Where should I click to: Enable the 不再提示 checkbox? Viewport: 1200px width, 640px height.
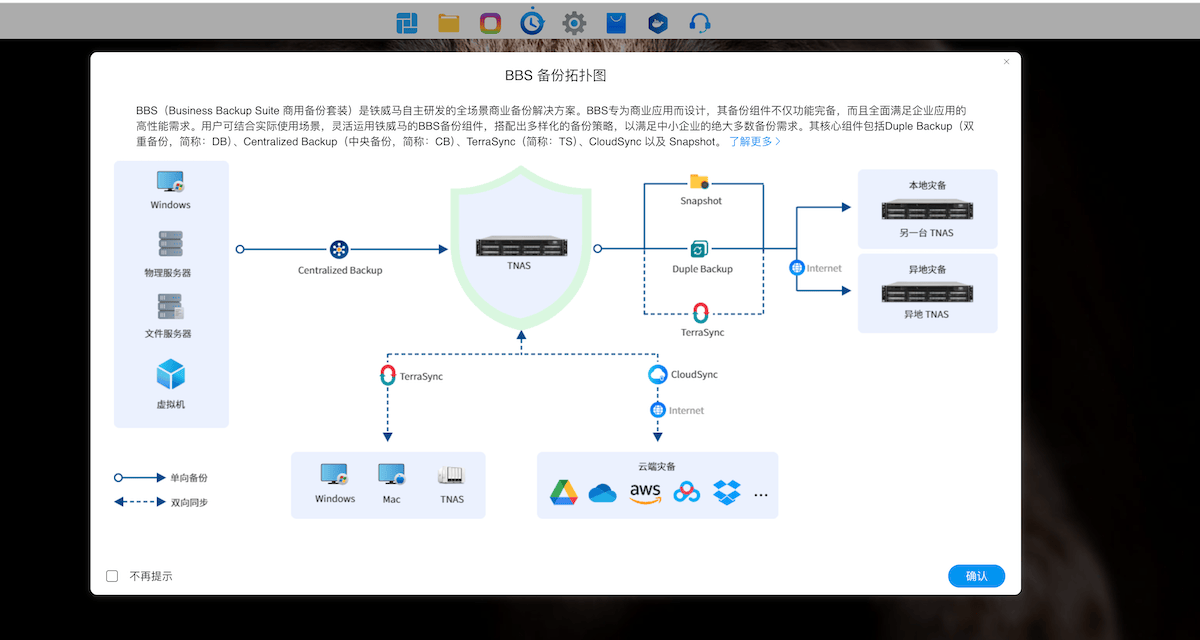(x=112, y=576)
